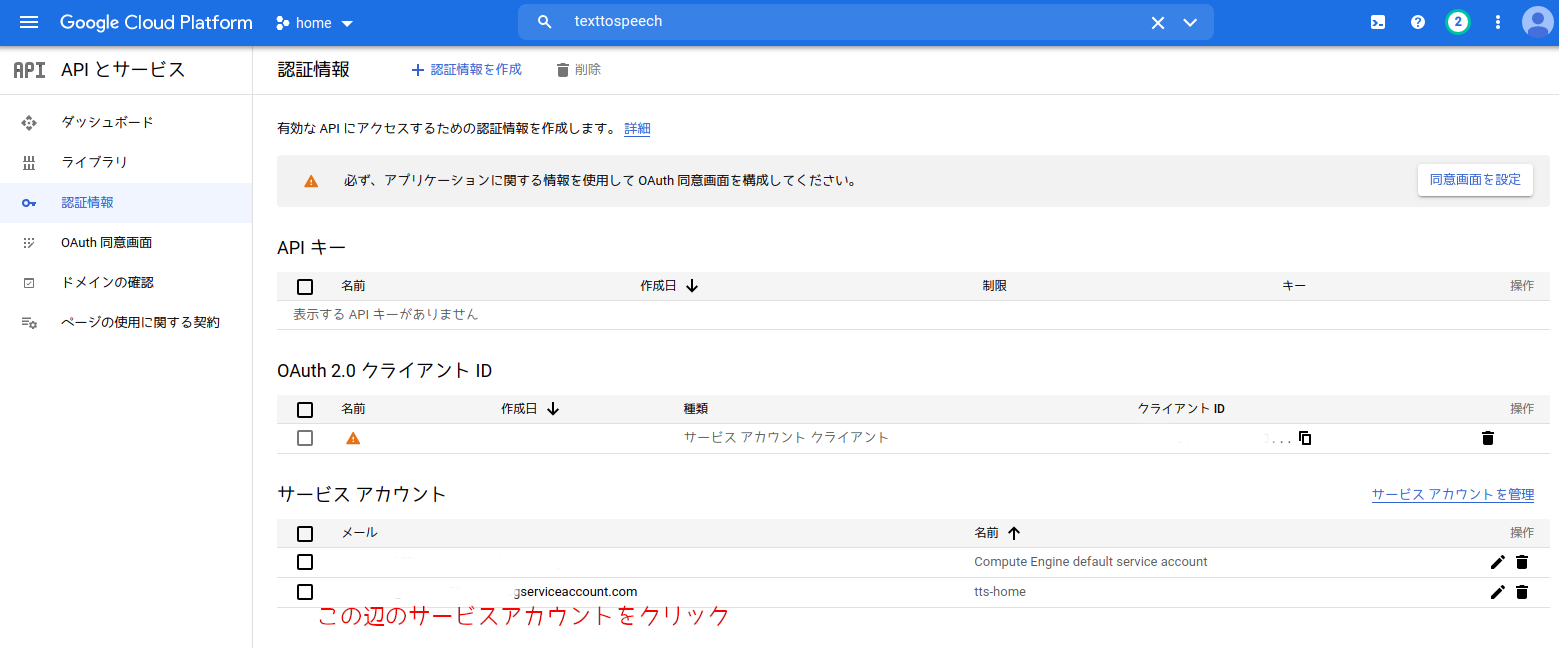
Task: Delete the OAuth 2.0 client
Action: tap(1488, 437)
